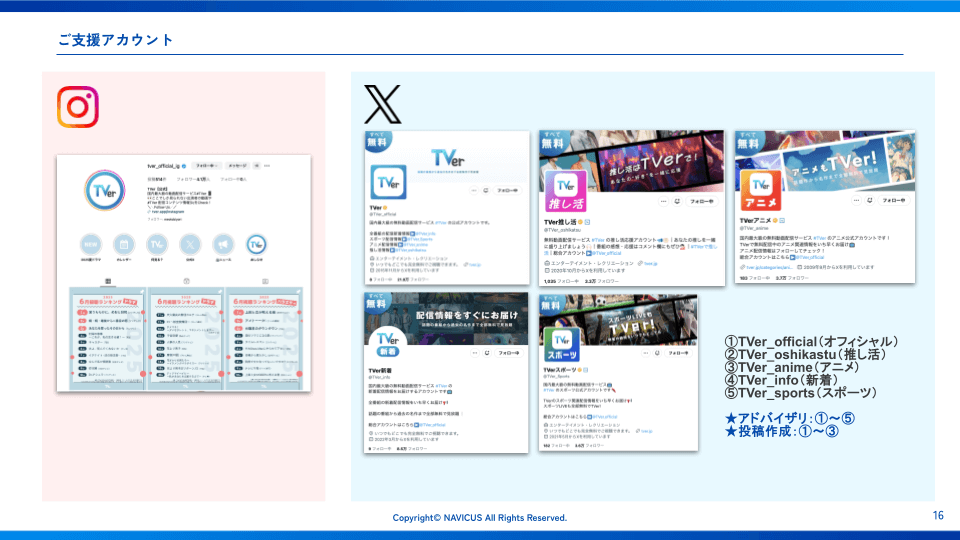
Task: Click the Instagram logo icon
Action: pyautogui.click(x=78, y=107)
